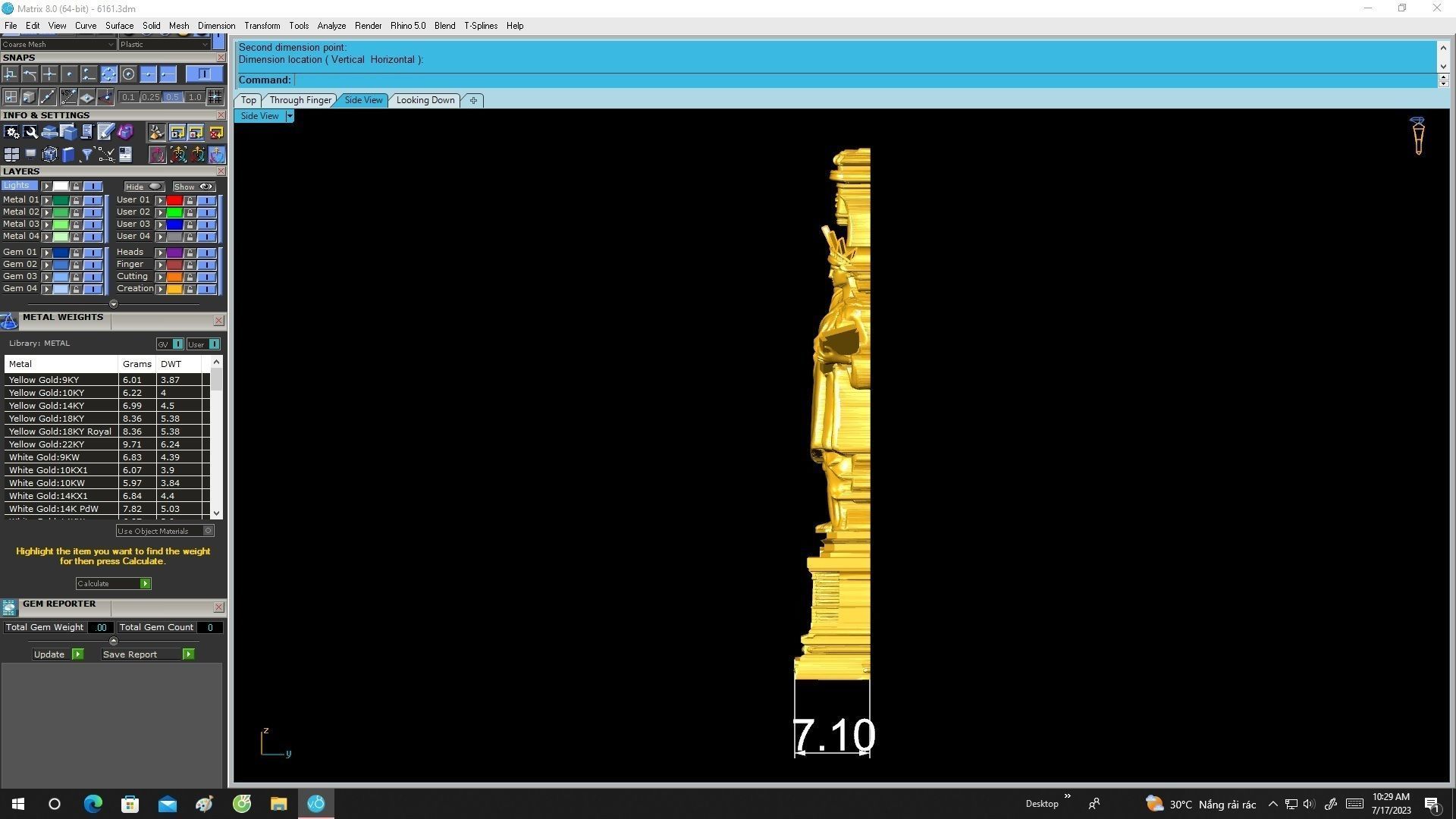This screenshot has width=1456, height=819.
Task: Click the pendant thumbnail icon in the viewport corner
Action: (x=1417, y=136)
